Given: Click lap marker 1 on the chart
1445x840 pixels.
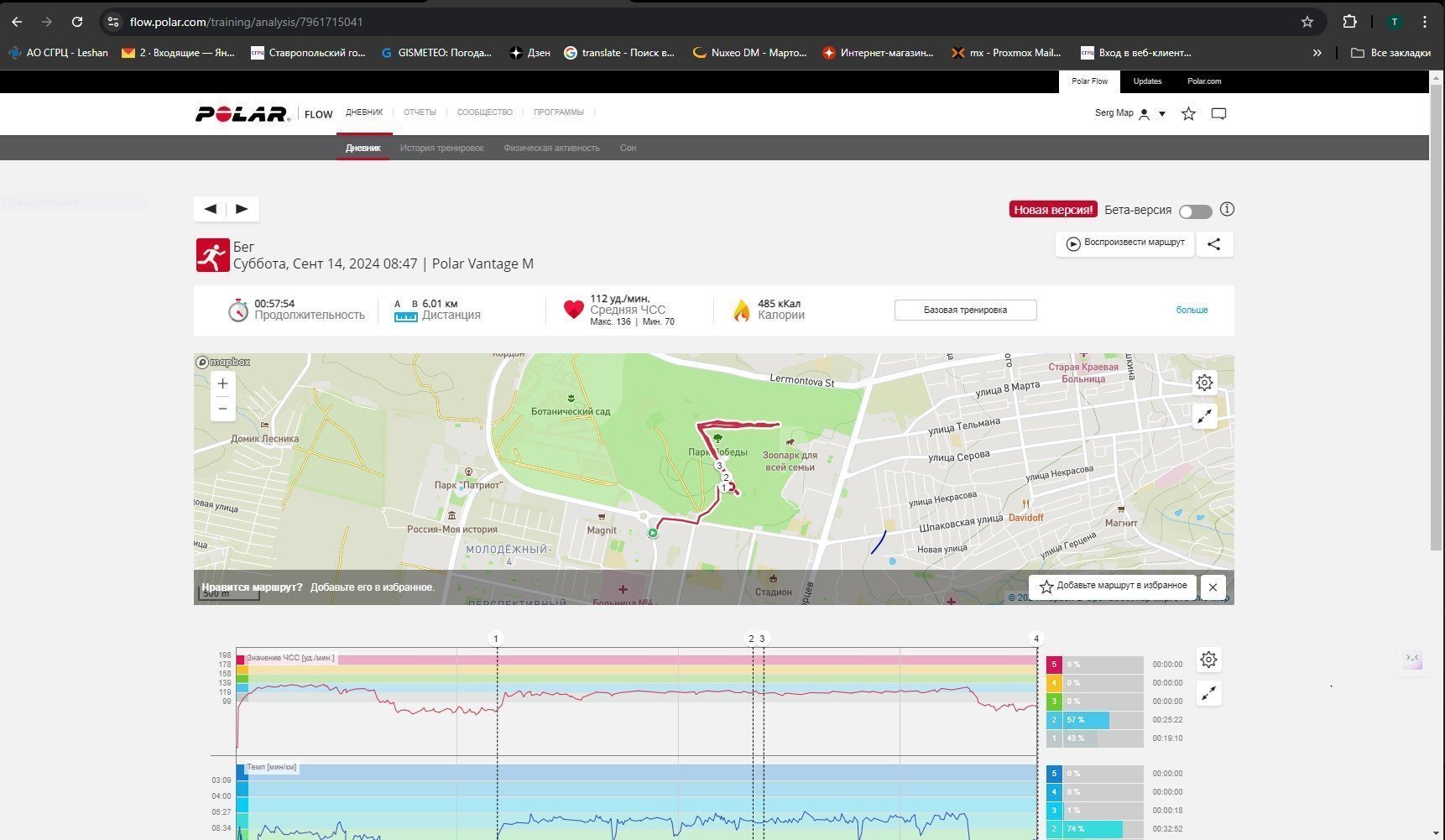Looking at the screenshot, I should coord(496,639).
